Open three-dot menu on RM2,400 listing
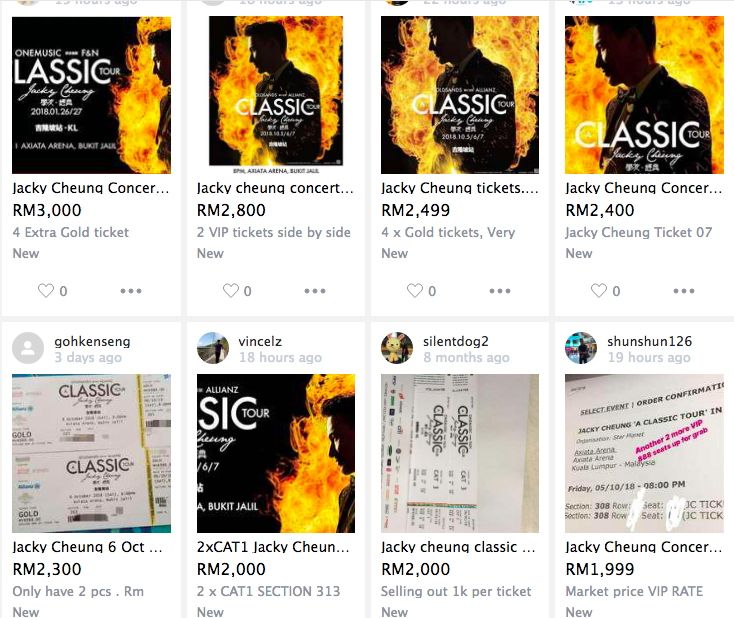734x618 pixels. [x=684, y=291]
